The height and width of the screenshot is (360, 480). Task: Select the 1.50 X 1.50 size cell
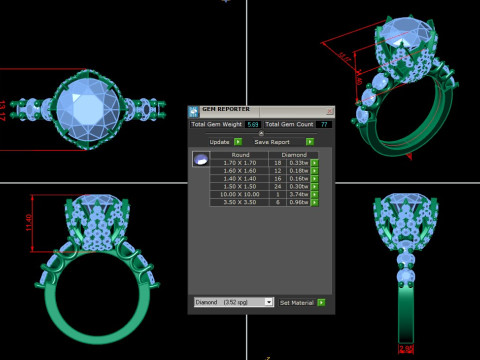coord(240,187)
